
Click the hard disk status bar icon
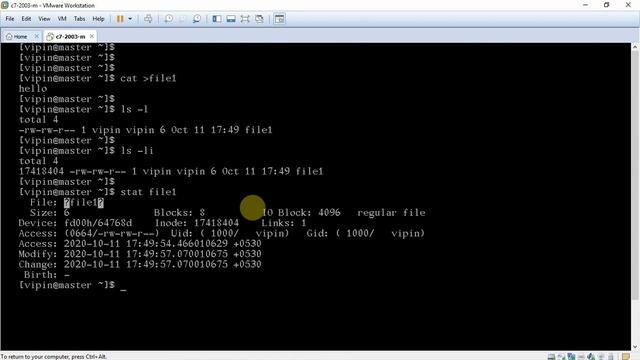click(x=551, y=356)
